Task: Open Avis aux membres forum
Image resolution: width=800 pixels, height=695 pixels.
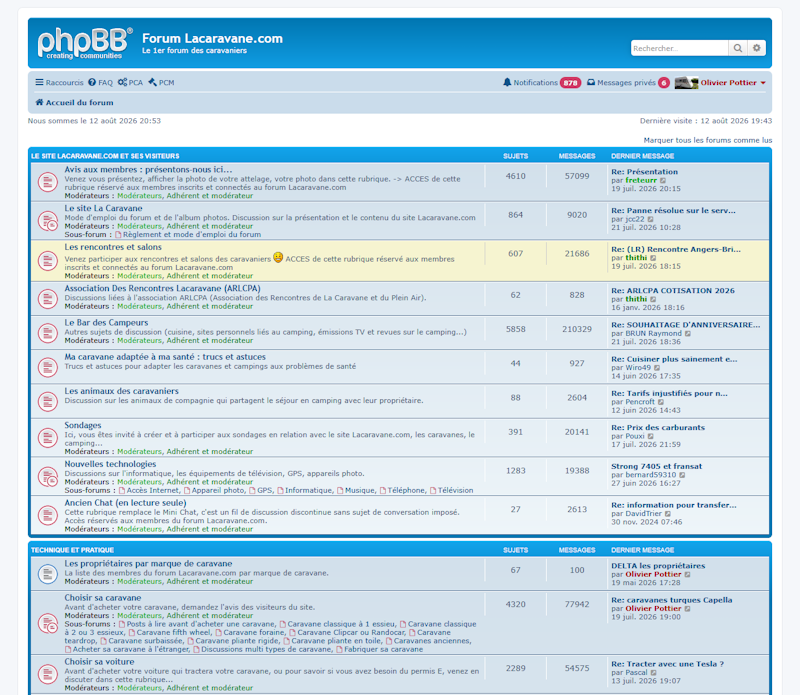Action: coord(148,169)
